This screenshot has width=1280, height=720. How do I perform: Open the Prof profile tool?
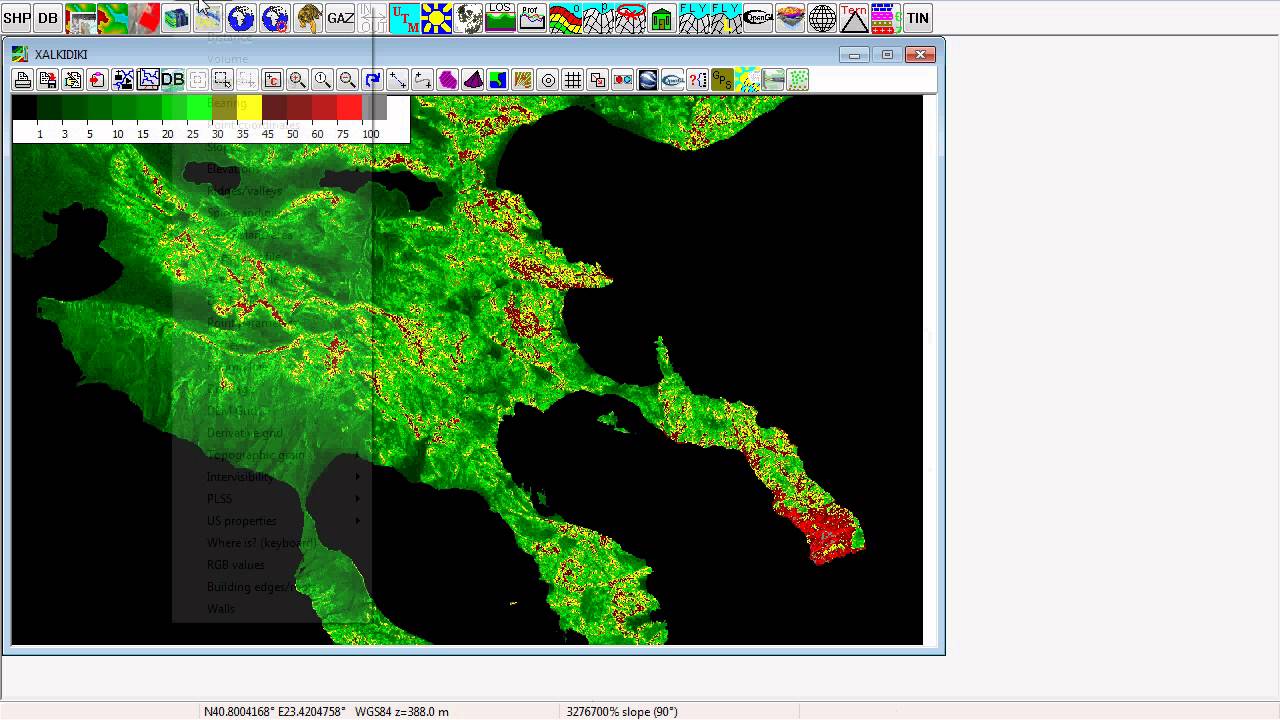[532, 18]
